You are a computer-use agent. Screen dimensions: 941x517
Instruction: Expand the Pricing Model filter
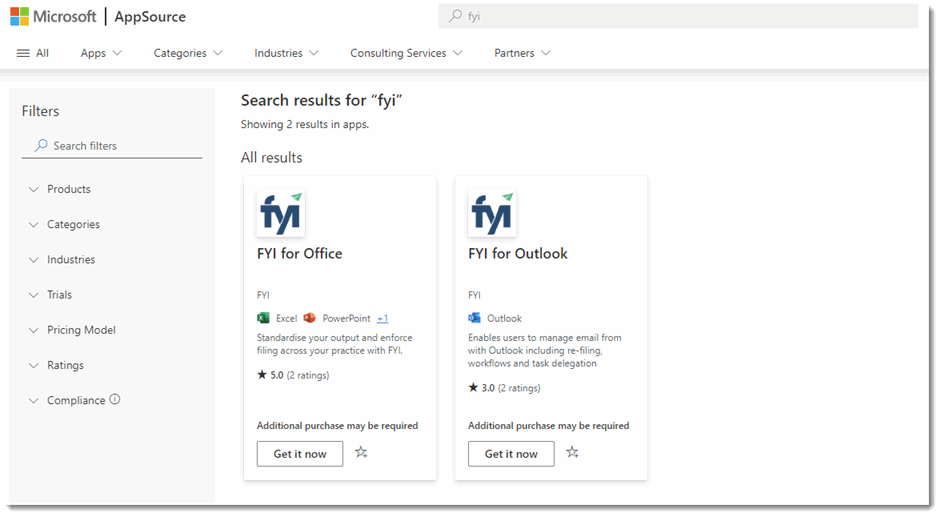click(x=72, y=330)
